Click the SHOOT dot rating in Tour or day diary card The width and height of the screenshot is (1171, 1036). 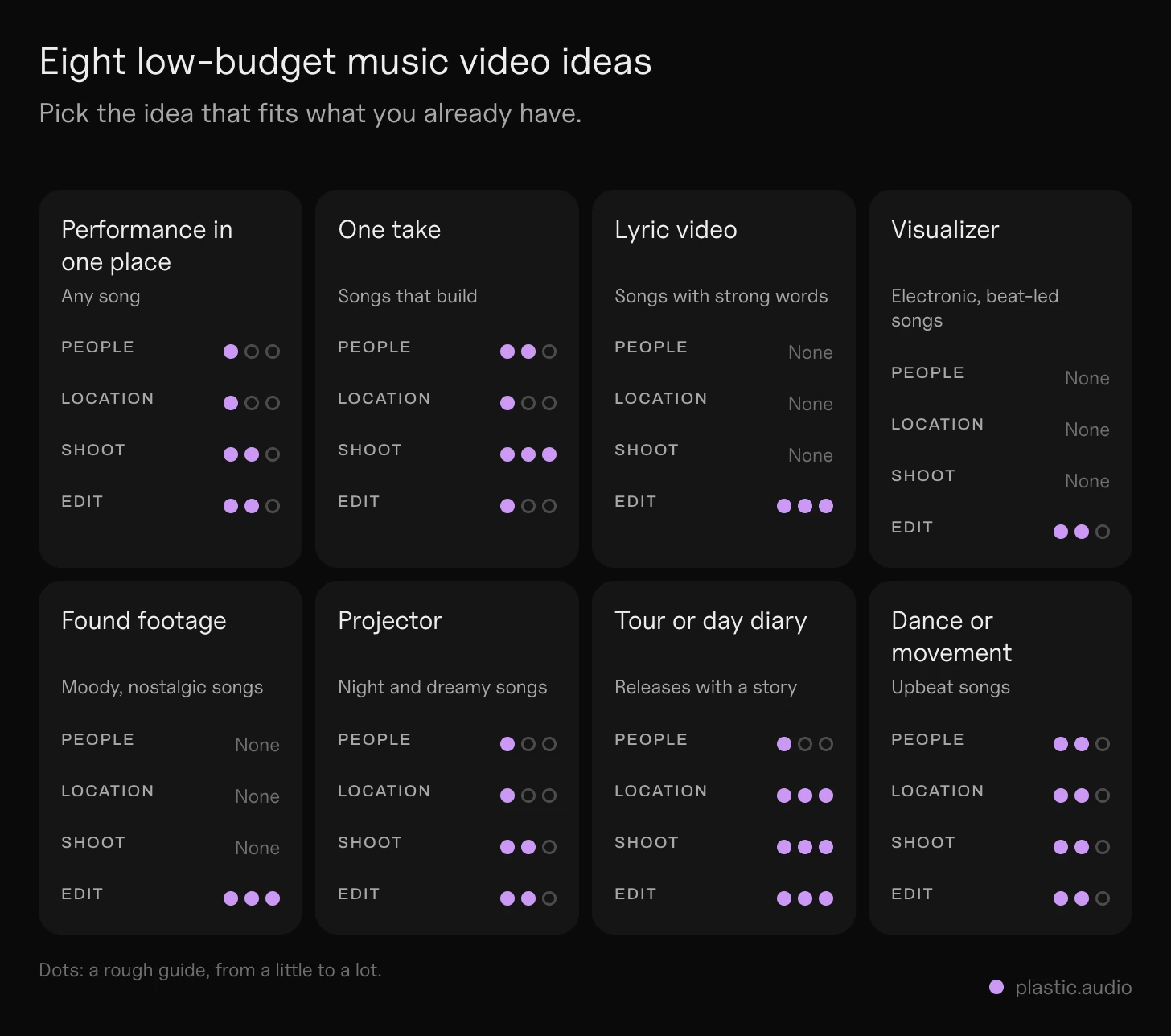tap(805, 847)
